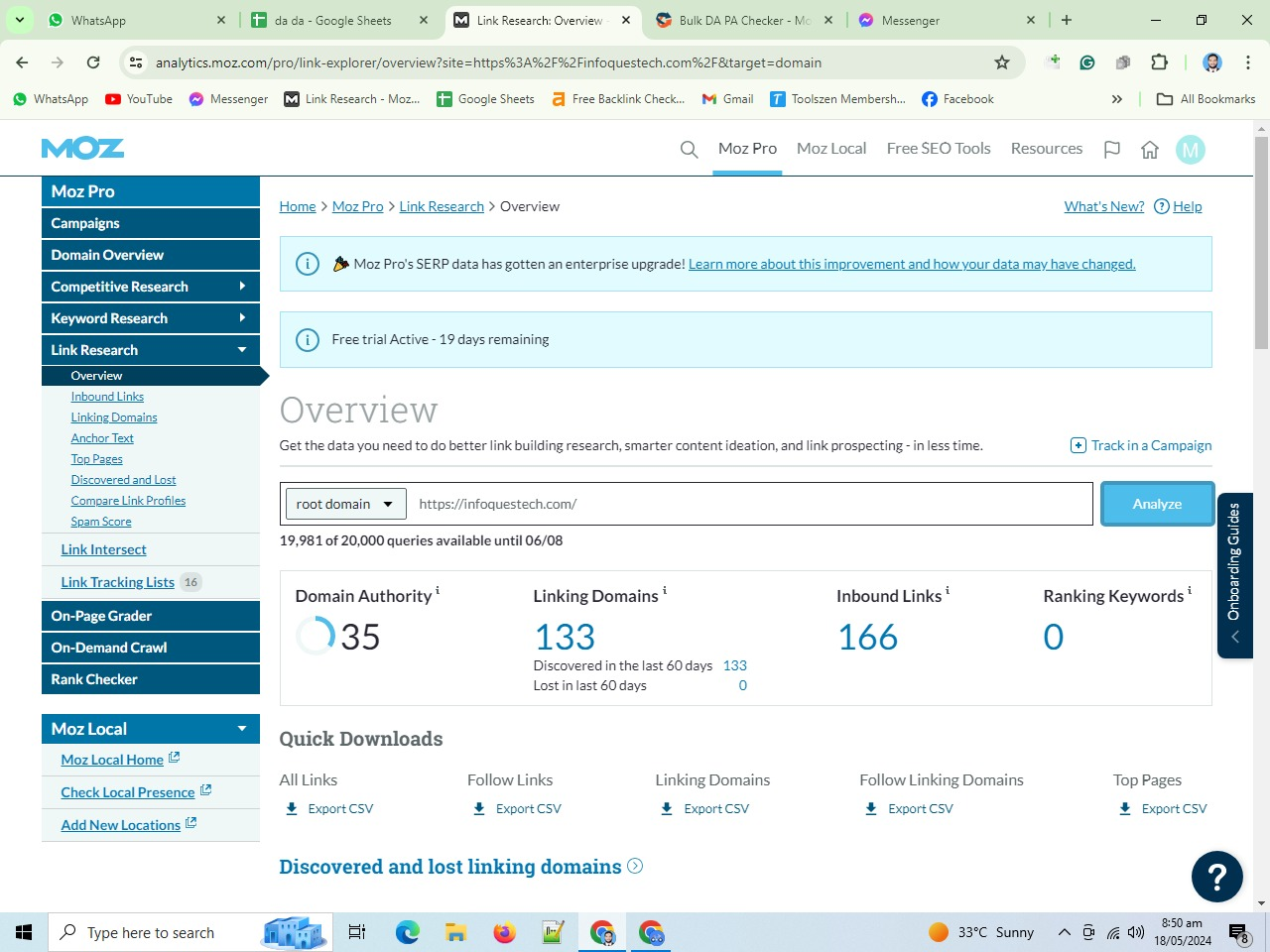Open Link Tracking Lists link
This screenshot has height=952, width=1270.
[118, 582]
